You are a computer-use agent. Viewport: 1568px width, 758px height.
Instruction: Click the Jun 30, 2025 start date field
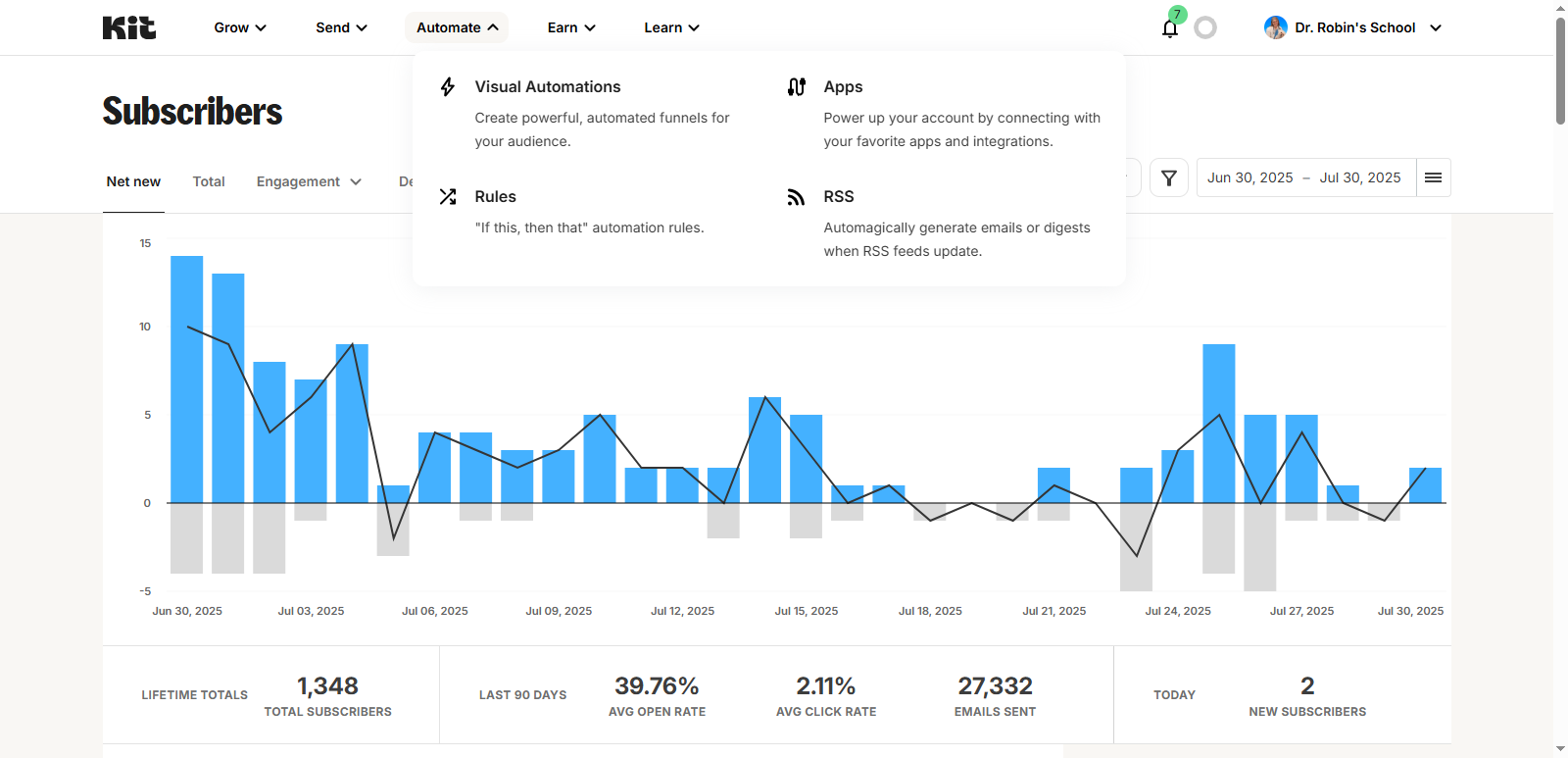click(1249, 177)
